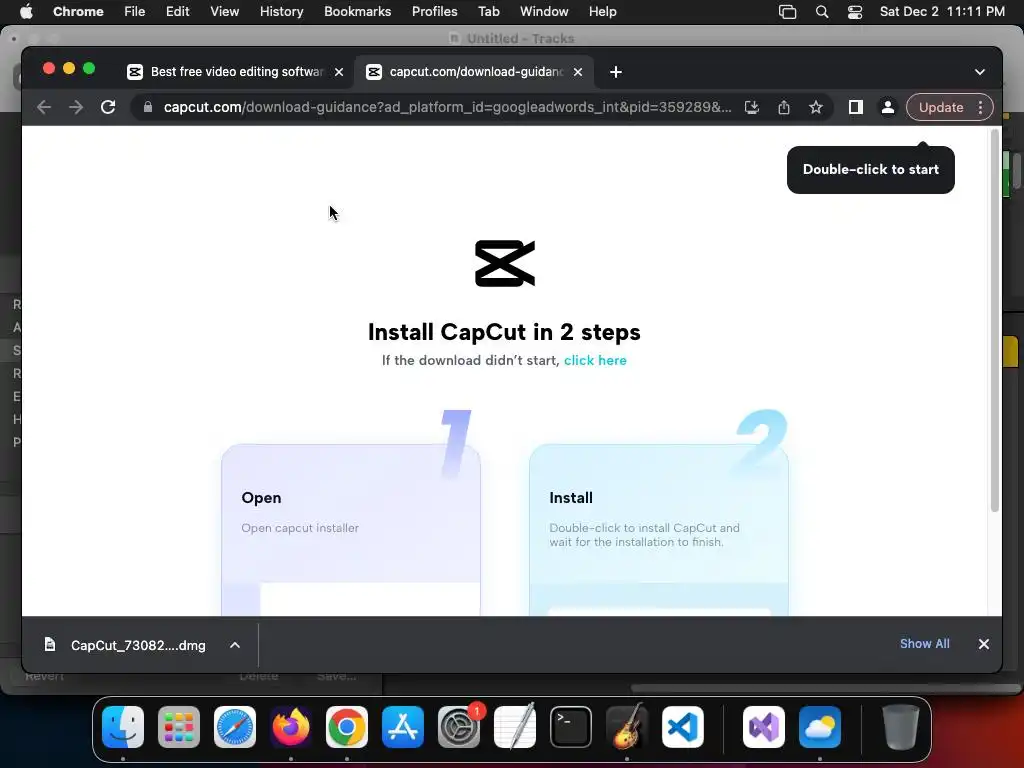The height and width of the screenshot is (768, 1024).
Task: Click the install app icon in address bar
Action: pos(752,107)
